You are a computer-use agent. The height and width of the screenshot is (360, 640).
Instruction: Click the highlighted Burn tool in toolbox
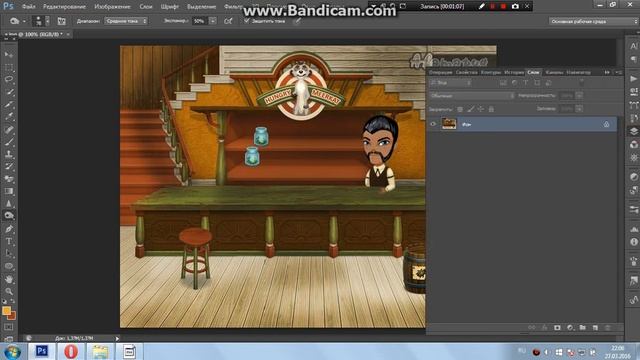[9, 216]
